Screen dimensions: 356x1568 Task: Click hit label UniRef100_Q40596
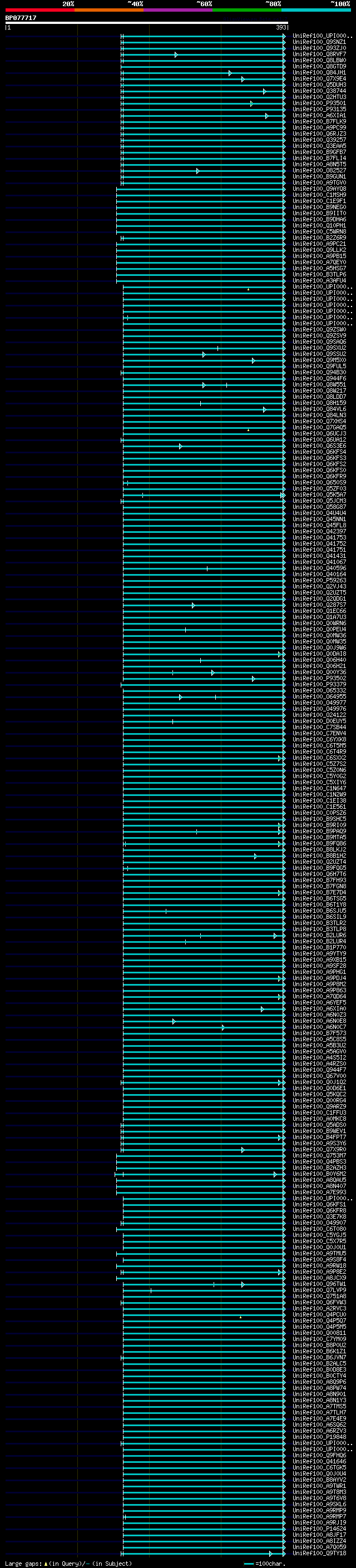(x=319, y=568)
